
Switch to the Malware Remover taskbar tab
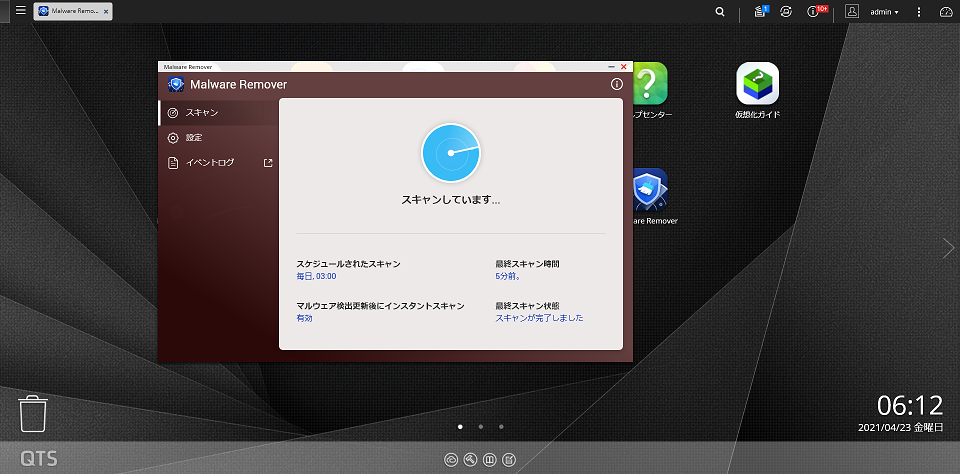[72, 12]
